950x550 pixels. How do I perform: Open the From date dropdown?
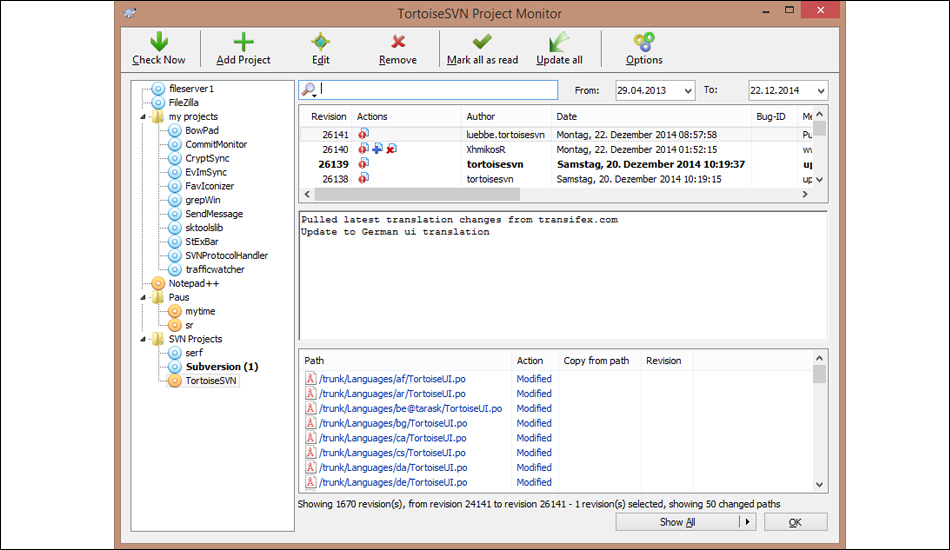(688, 91)
